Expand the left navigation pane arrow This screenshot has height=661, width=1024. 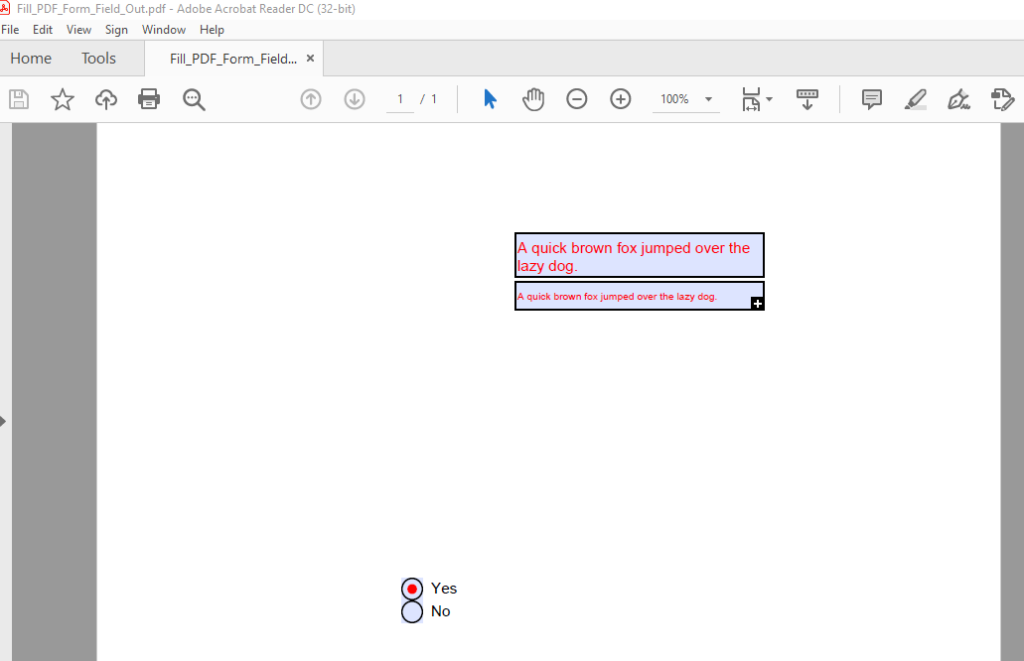pyautogui.click(x=4, y=421)
